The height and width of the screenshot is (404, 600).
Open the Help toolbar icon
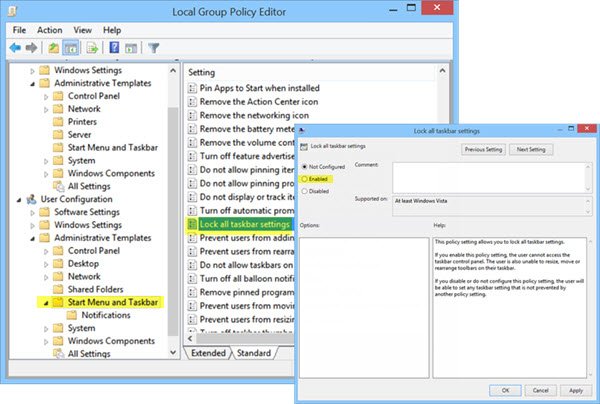coord(114,48)
